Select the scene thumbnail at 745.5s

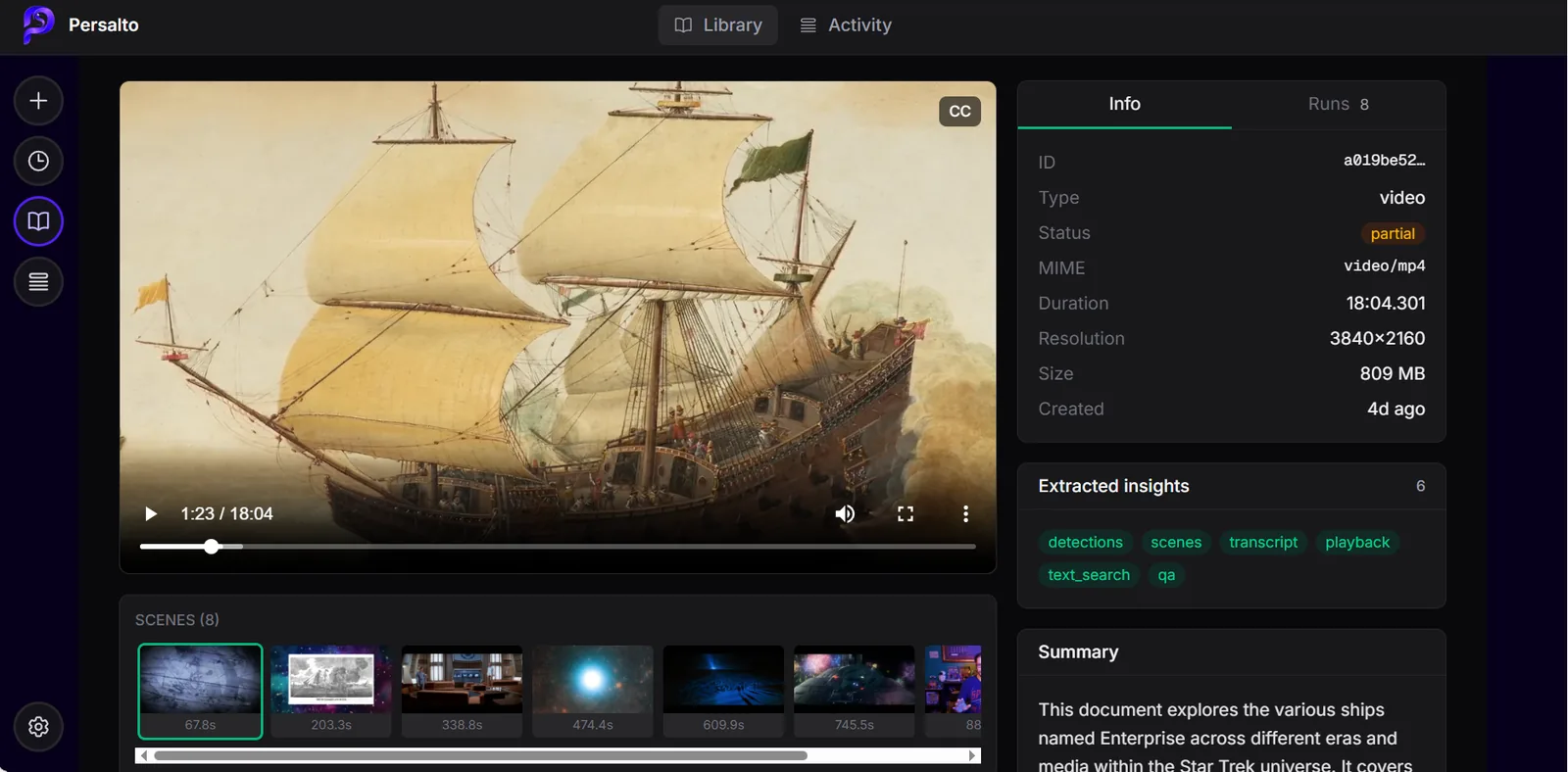point(855,691)
